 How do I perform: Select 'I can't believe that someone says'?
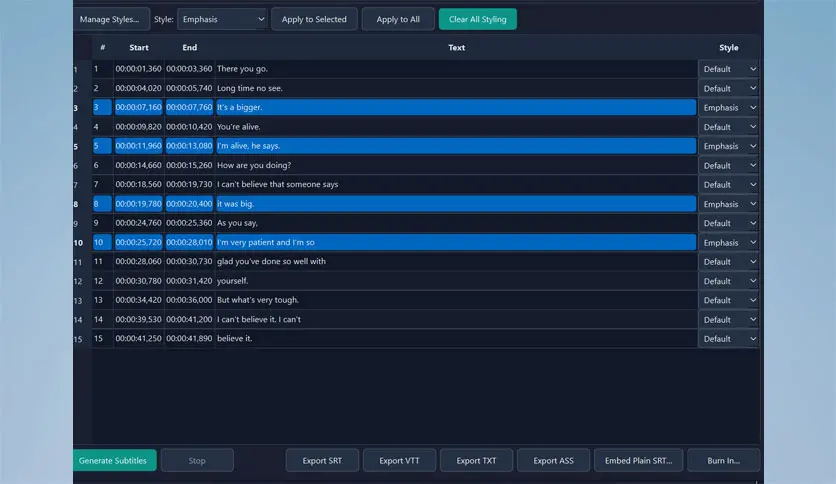click(277, 184)
